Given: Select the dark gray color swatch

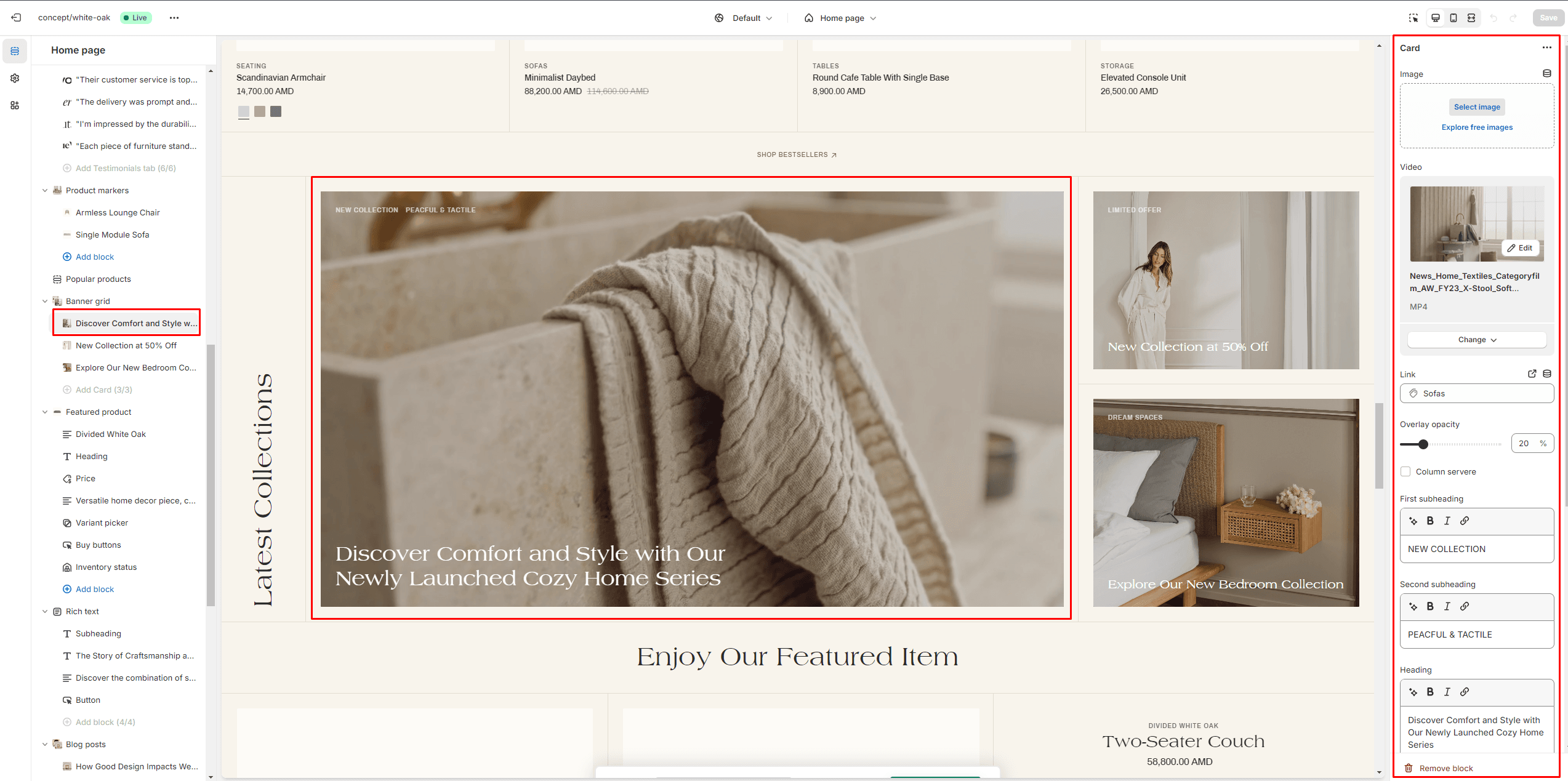Looking at the screenshot, I should [276, 111].
